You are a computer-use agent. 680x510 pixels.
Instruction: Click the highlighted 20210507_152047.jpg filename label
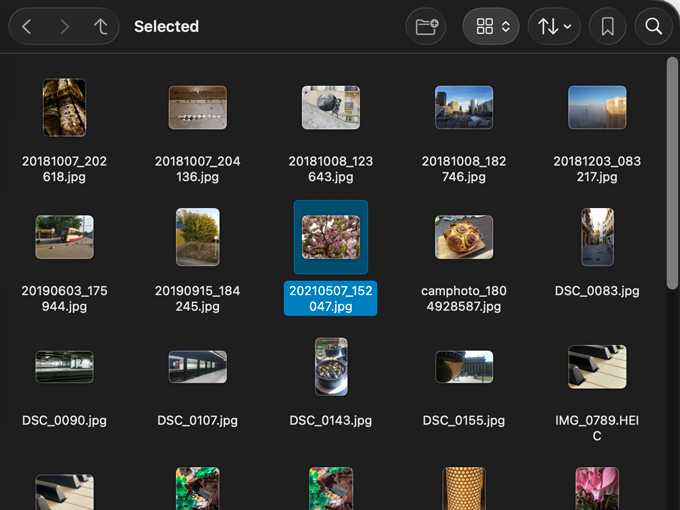click(x=331, y=299)
